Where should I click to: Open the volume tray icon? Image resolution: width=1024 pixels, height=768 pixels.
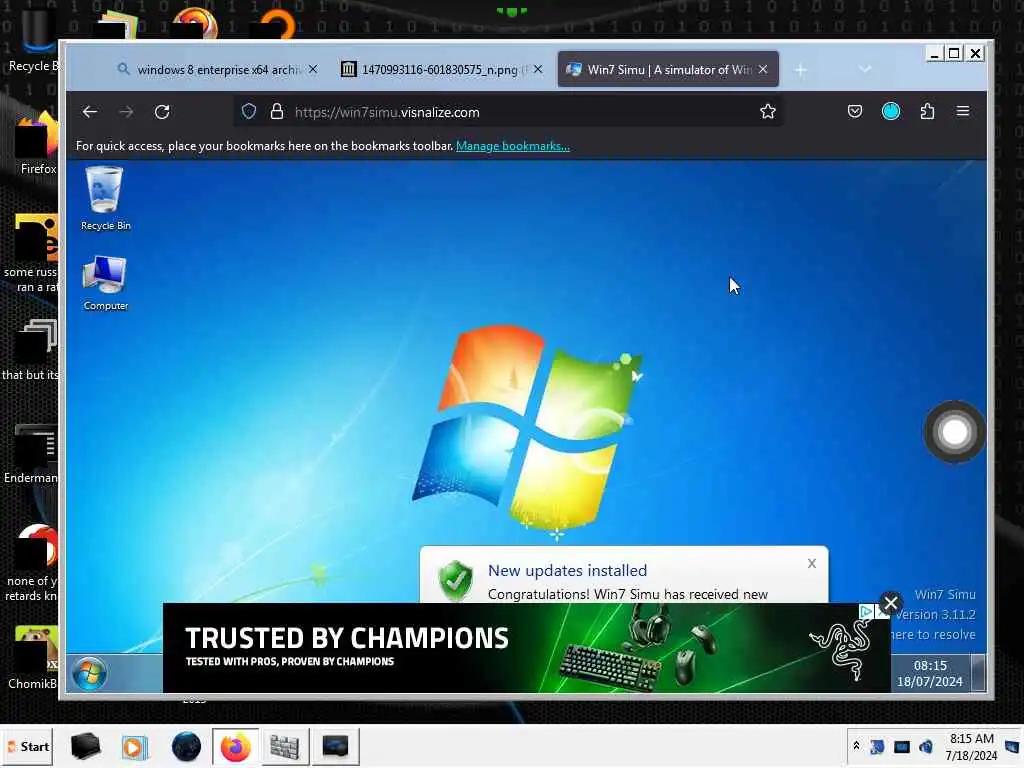[926, 746]
